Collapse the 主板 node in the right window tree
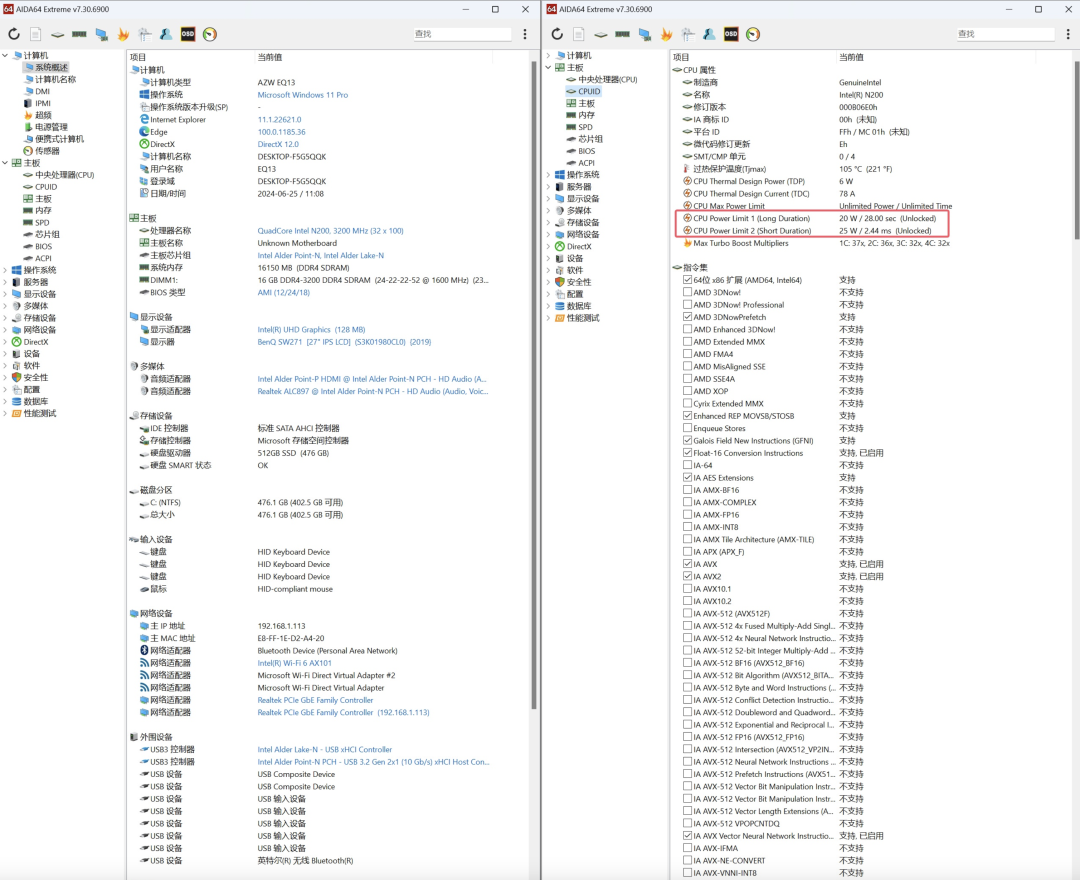The height and width of the screenshot is (880, 1080). tap(549, 67)
